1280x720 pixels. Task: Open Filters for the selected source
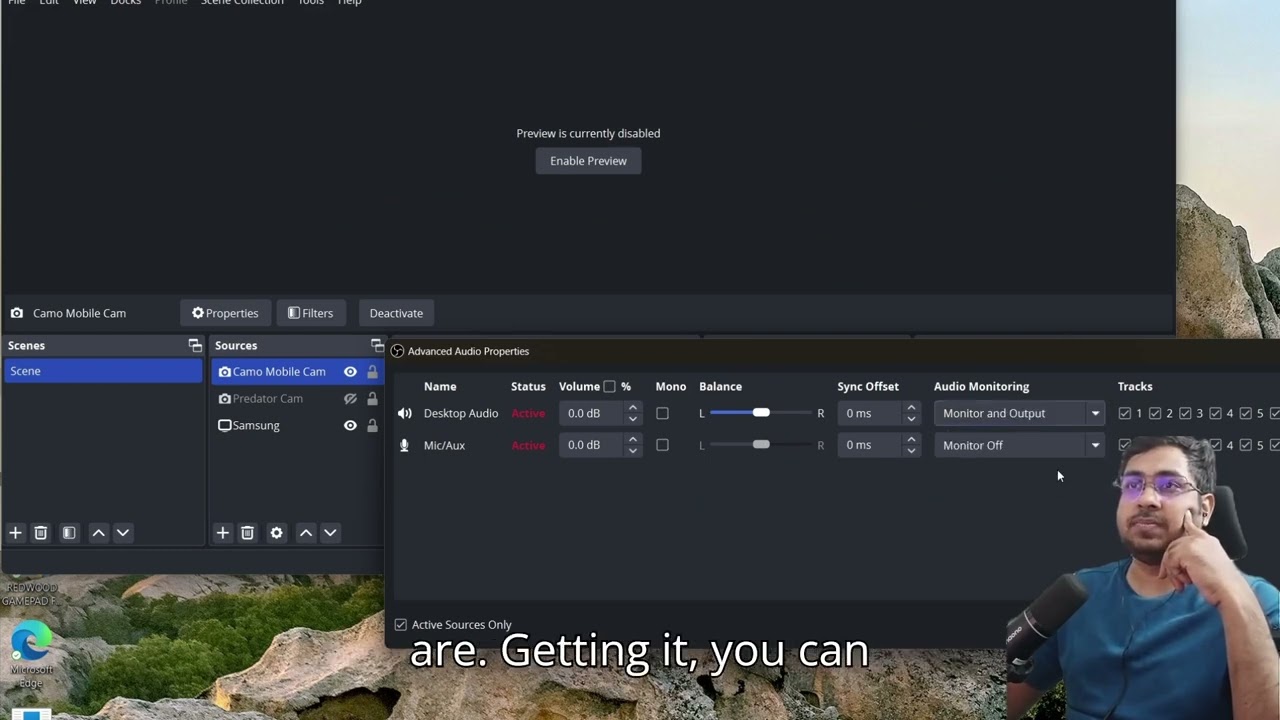click(x=310, y=313)
